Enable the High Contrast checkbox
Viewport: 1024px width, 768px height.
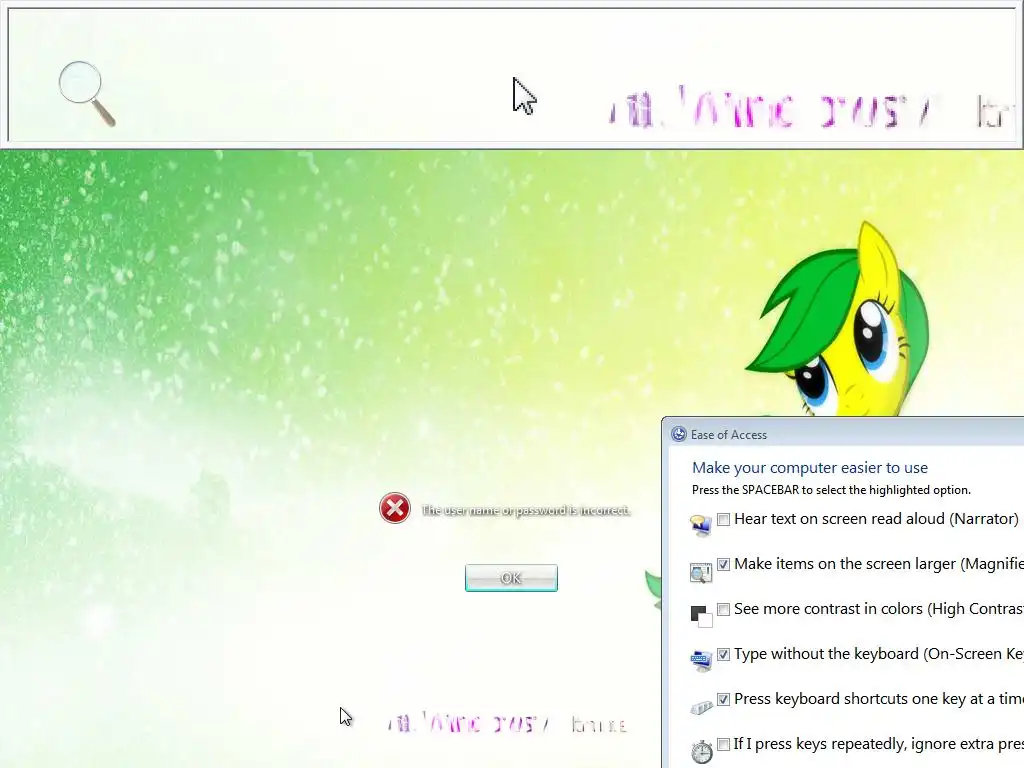[x=724, y=609]
